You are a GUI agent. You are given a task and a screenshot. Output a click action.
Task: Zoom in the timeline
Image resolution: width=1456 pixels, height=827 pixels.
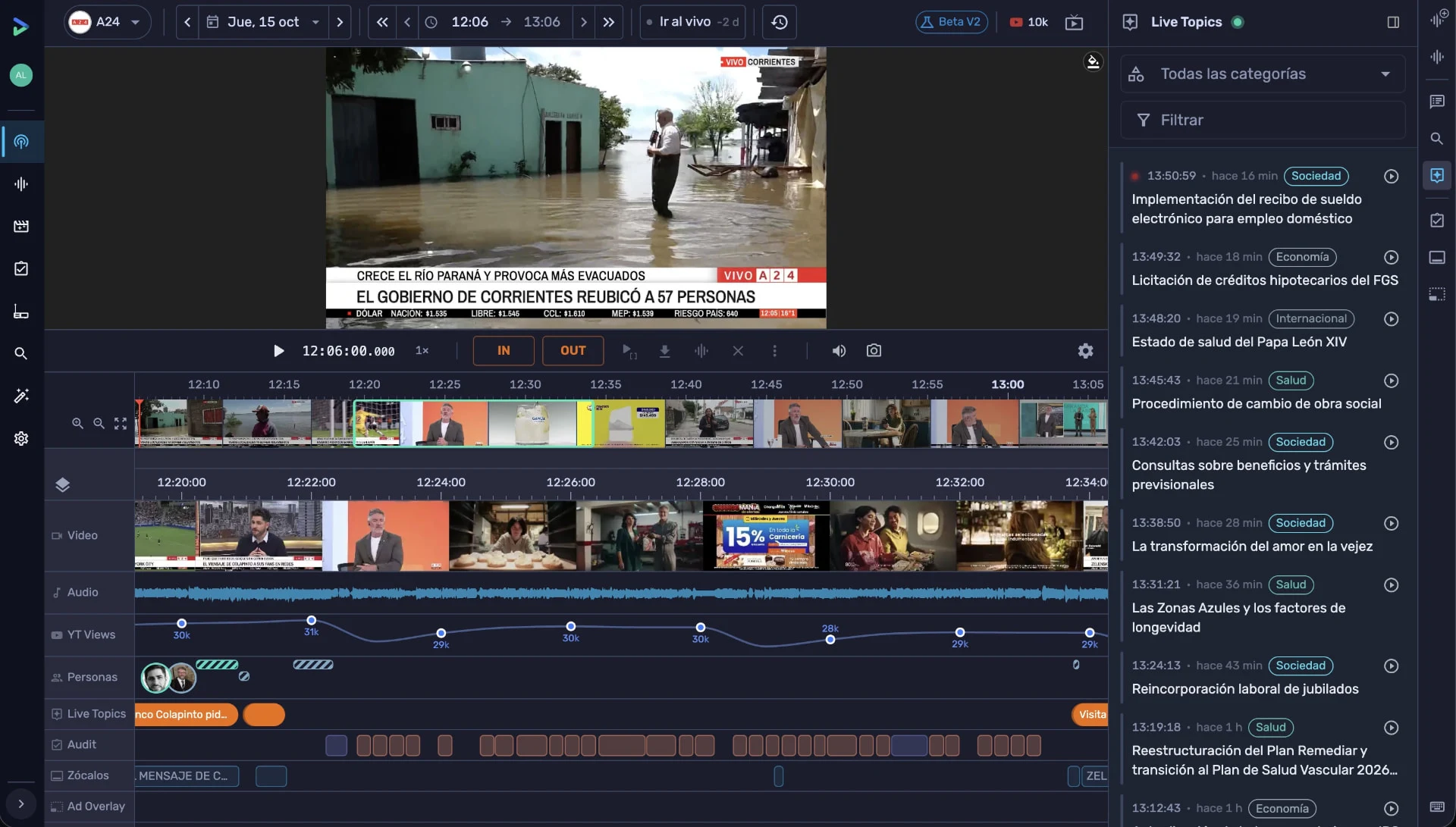(77, 424)
